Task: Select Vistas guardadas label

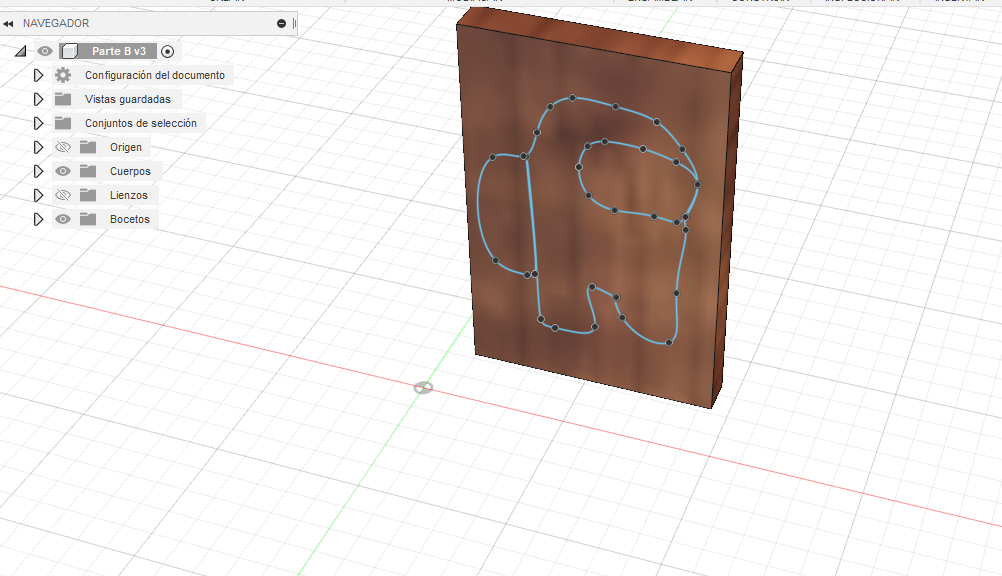Action: (x=128, y=99)
